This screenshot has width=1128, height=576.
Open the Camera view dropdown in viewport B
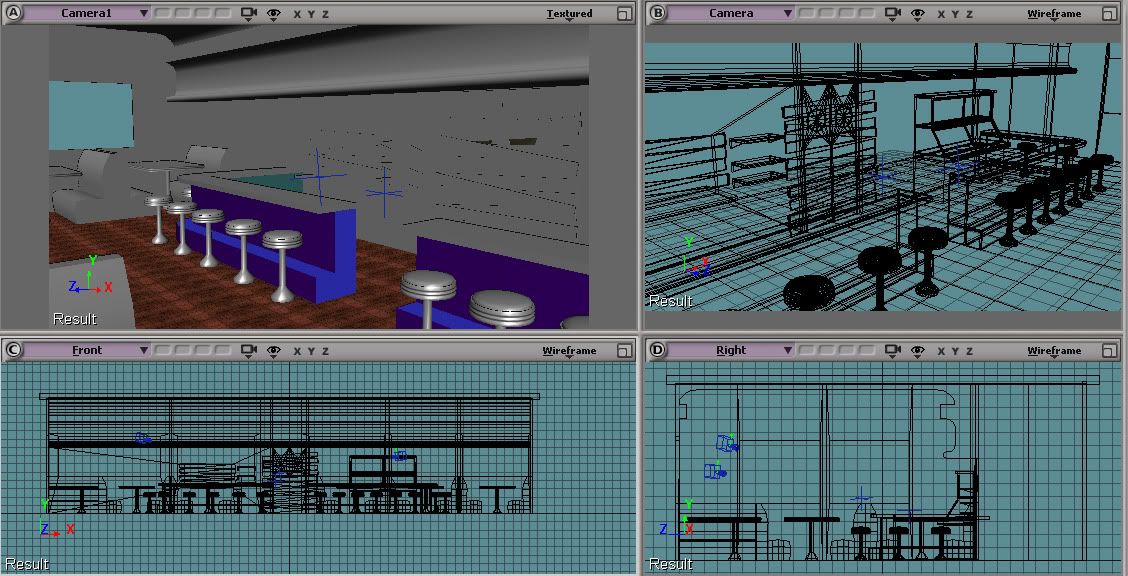coord(731,13)
